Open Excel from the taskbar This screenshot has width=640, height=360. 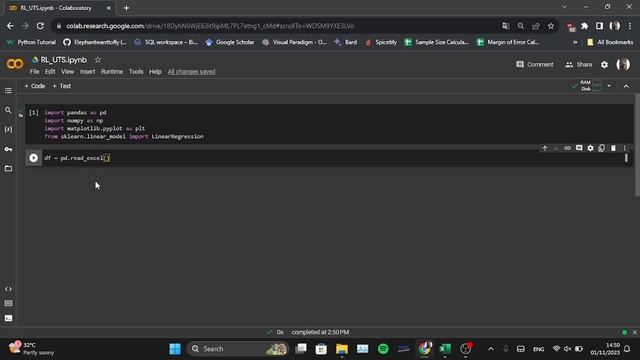click(445, 349)
